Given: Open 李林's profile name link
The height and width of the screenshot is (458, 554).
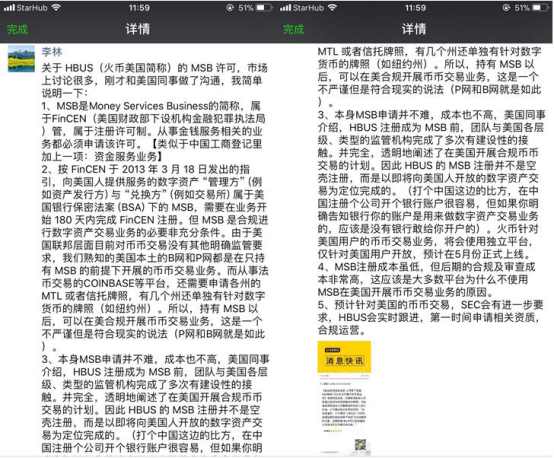Looking at the screenshot, I should click(x=52, y=52).
